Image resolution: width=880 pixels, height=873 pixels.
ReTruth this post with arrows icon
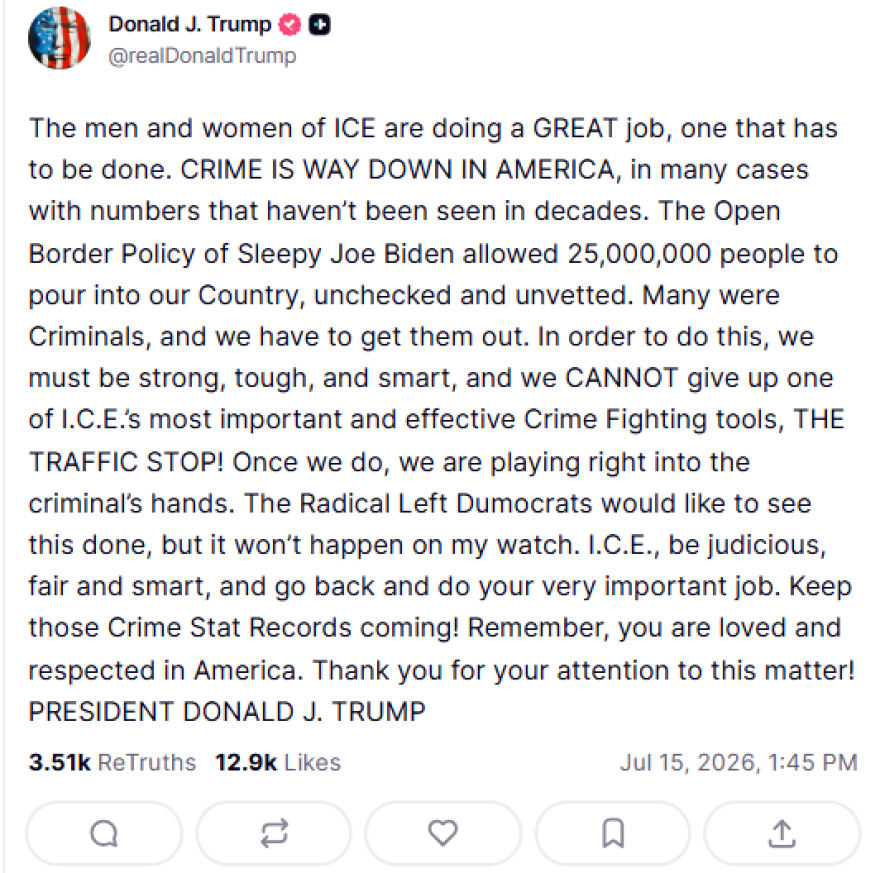click(274, 833)
